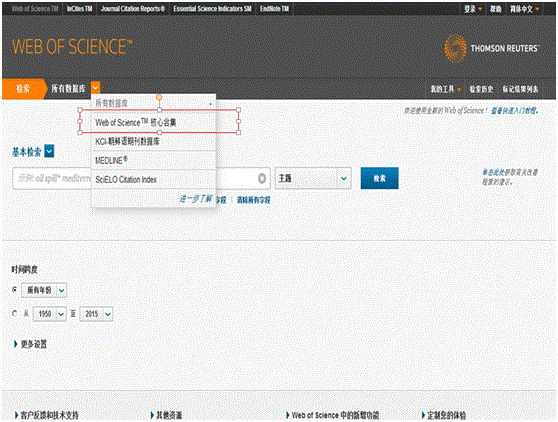Open the 我的工具 tools dropdown
Image resolution: width=558 pixels, height=422 pixels.
(x=446, y=89)
